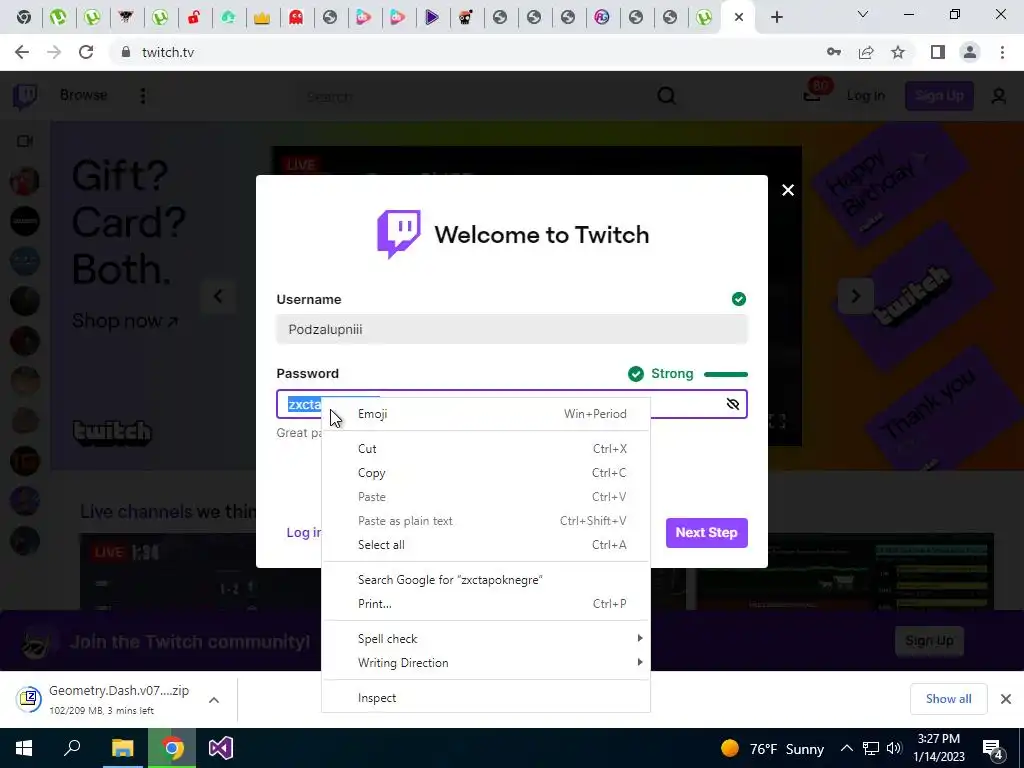Image resolution: width=1024 pixels, height=768 pixels.
Task: Switch to the red ghost favicon tab
Action: [x=296, y=17]
